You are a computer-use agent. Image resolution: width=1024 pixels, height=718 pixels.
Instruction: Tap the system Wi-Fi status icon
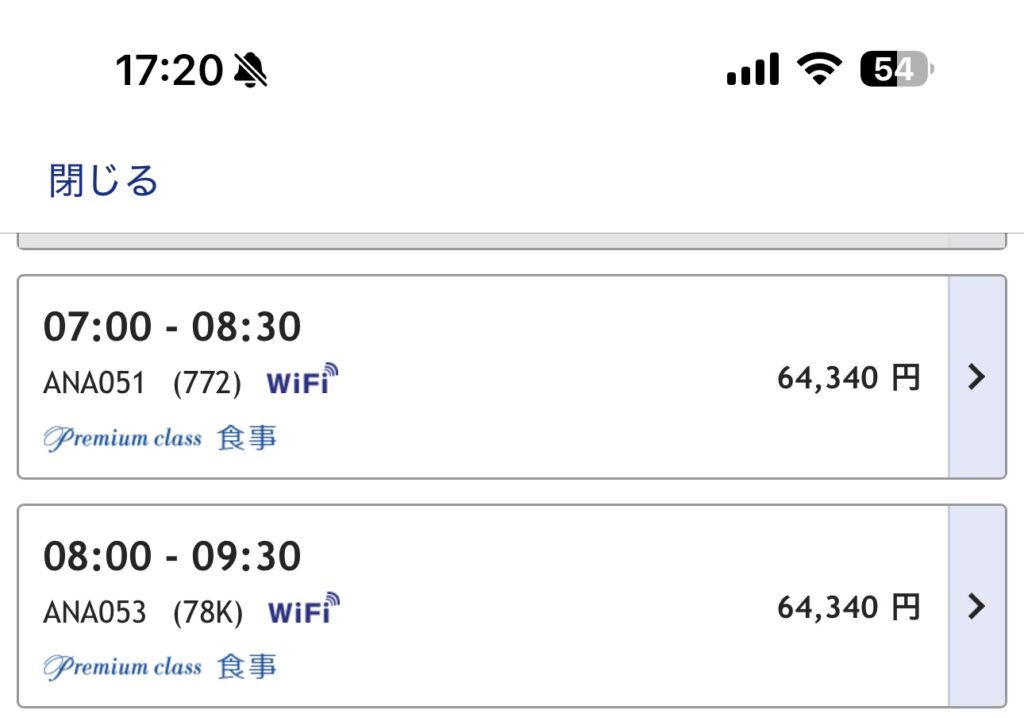pyautogui.click(x=819, y=69)
